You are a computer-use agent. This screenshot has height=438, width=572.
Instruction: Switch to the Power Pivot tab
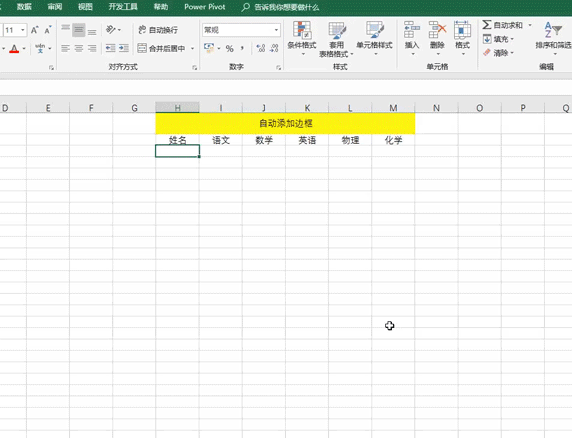tap(204, 7)
